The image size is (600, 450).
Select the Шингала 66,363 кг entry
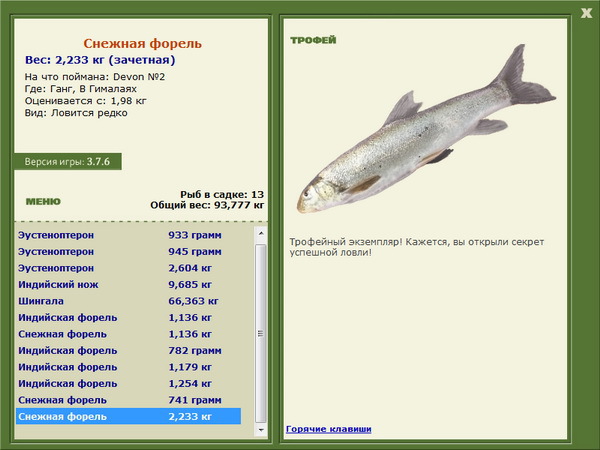129,301
